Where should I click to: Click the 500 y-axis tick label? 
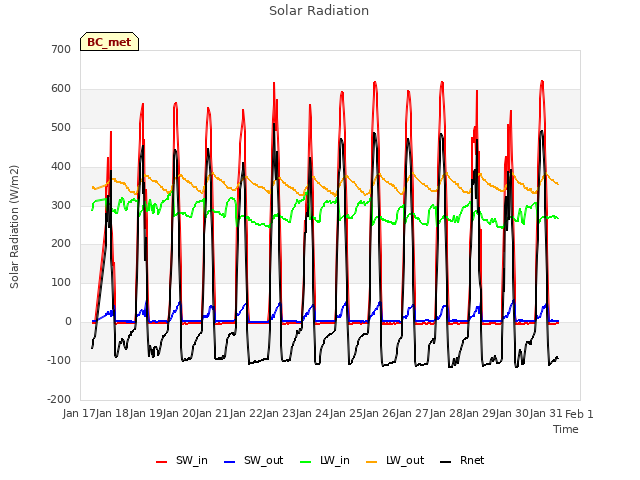61,127
